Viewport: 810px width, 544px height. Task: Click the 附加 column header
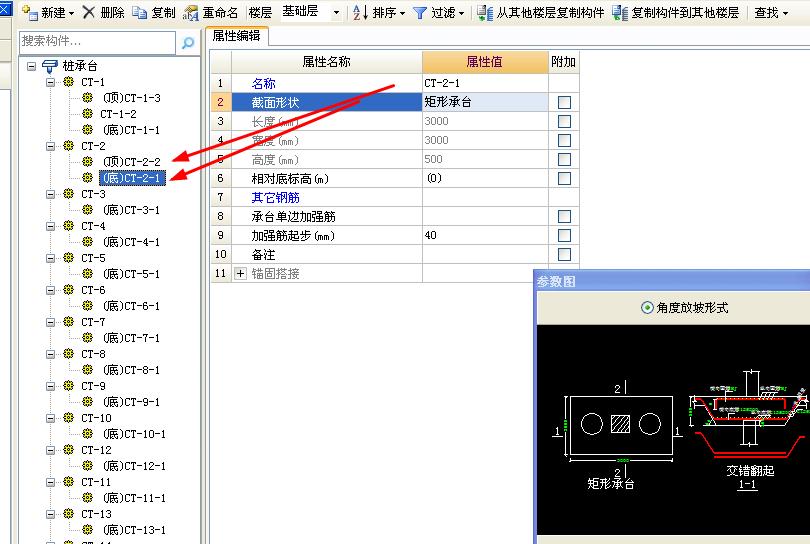click(x=563, y=62)
